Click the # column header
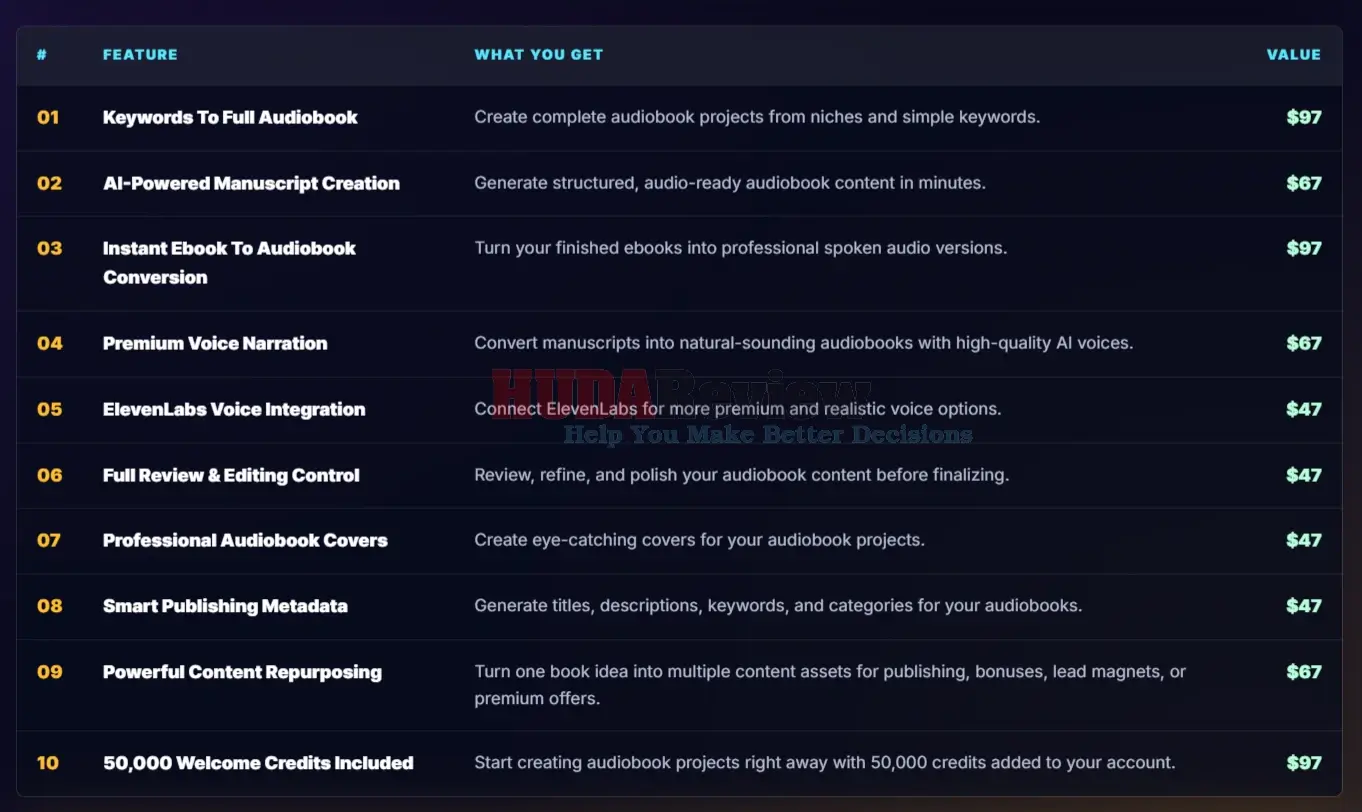This screenshot has height=812, width=1362. (42, 55)
